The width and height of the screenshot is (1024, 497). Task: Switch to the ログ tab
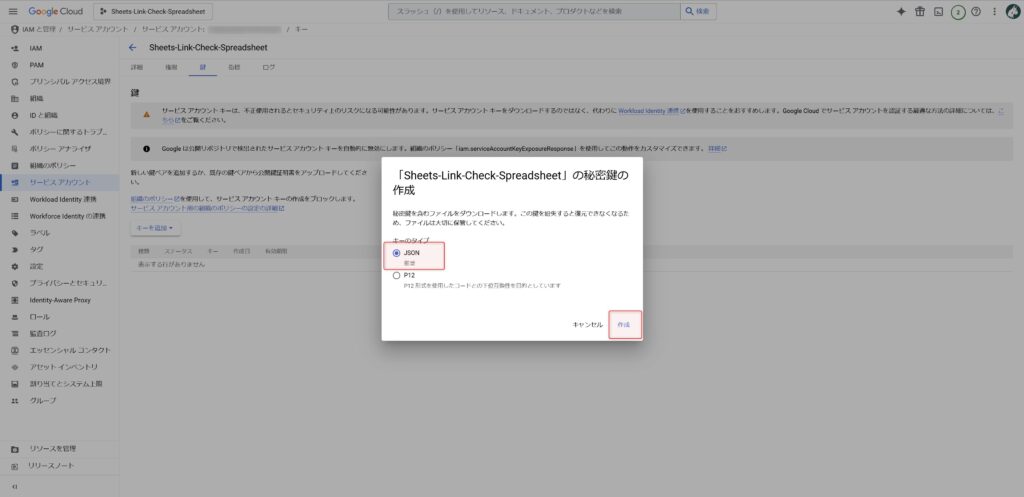[x=268, y=67]
